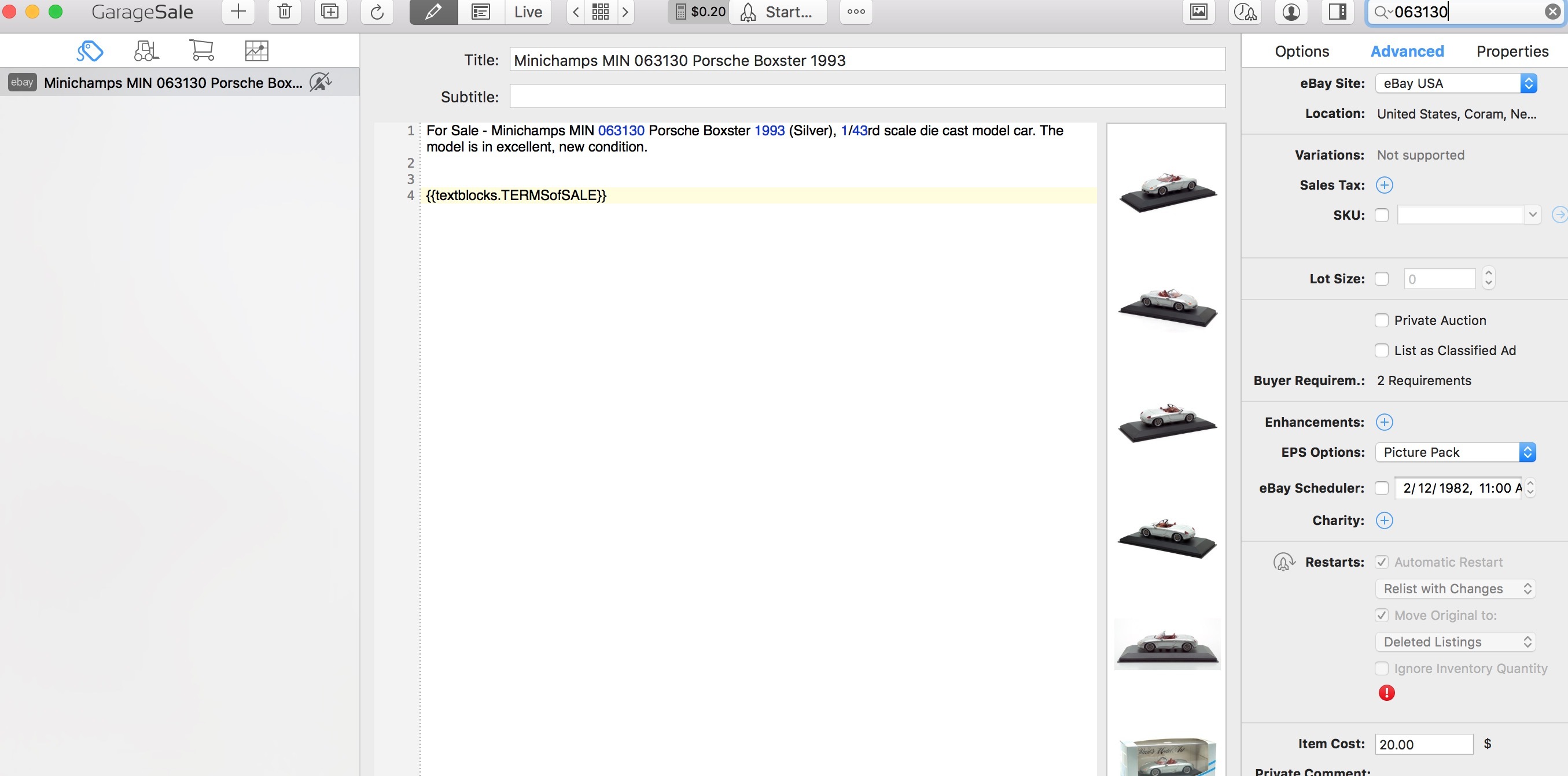Check the Private Auction checkbox

pos(1382,320)
